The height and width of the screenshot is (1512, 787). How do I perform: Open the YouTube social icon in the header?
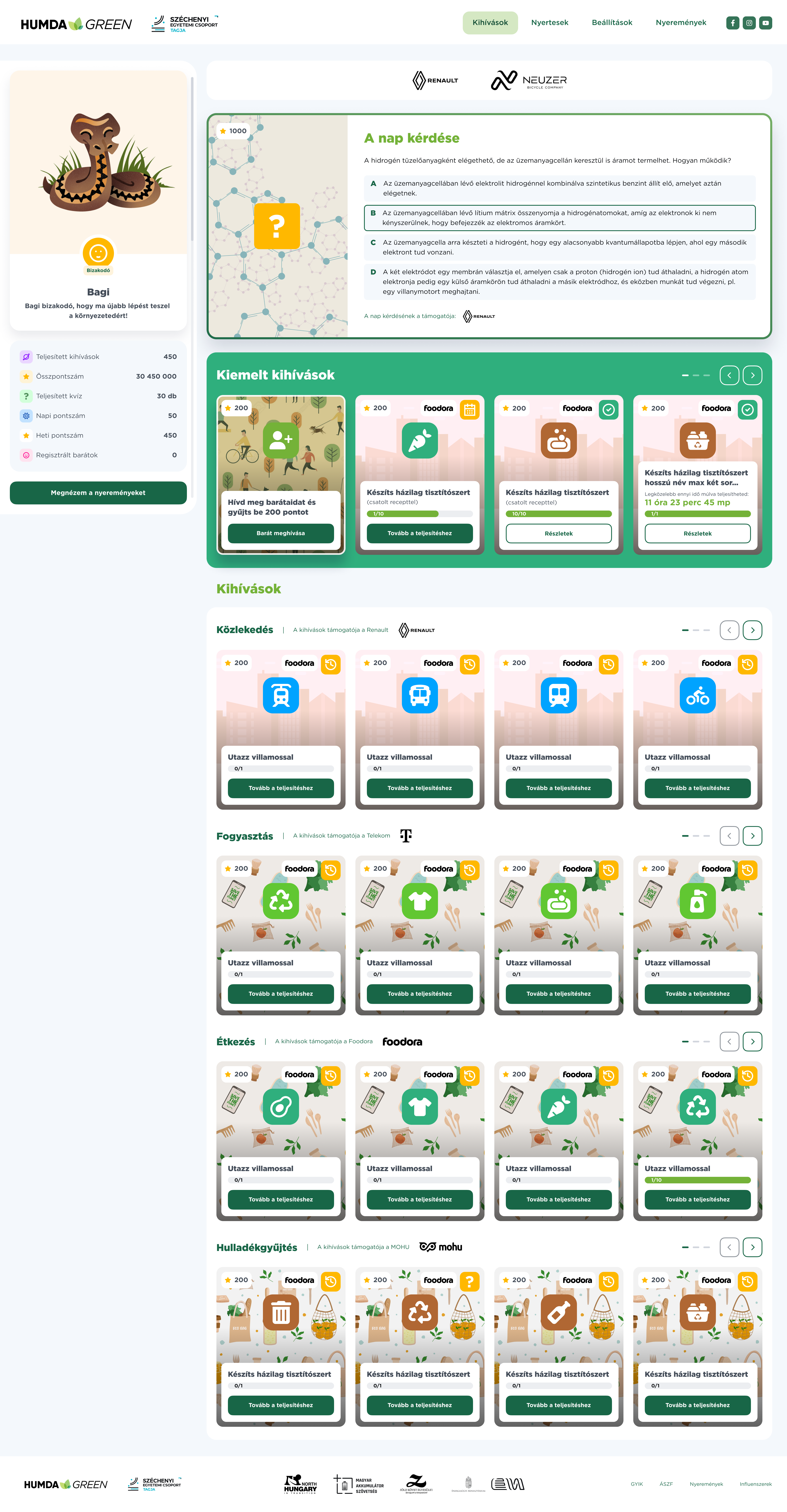[x=765, y=23]
